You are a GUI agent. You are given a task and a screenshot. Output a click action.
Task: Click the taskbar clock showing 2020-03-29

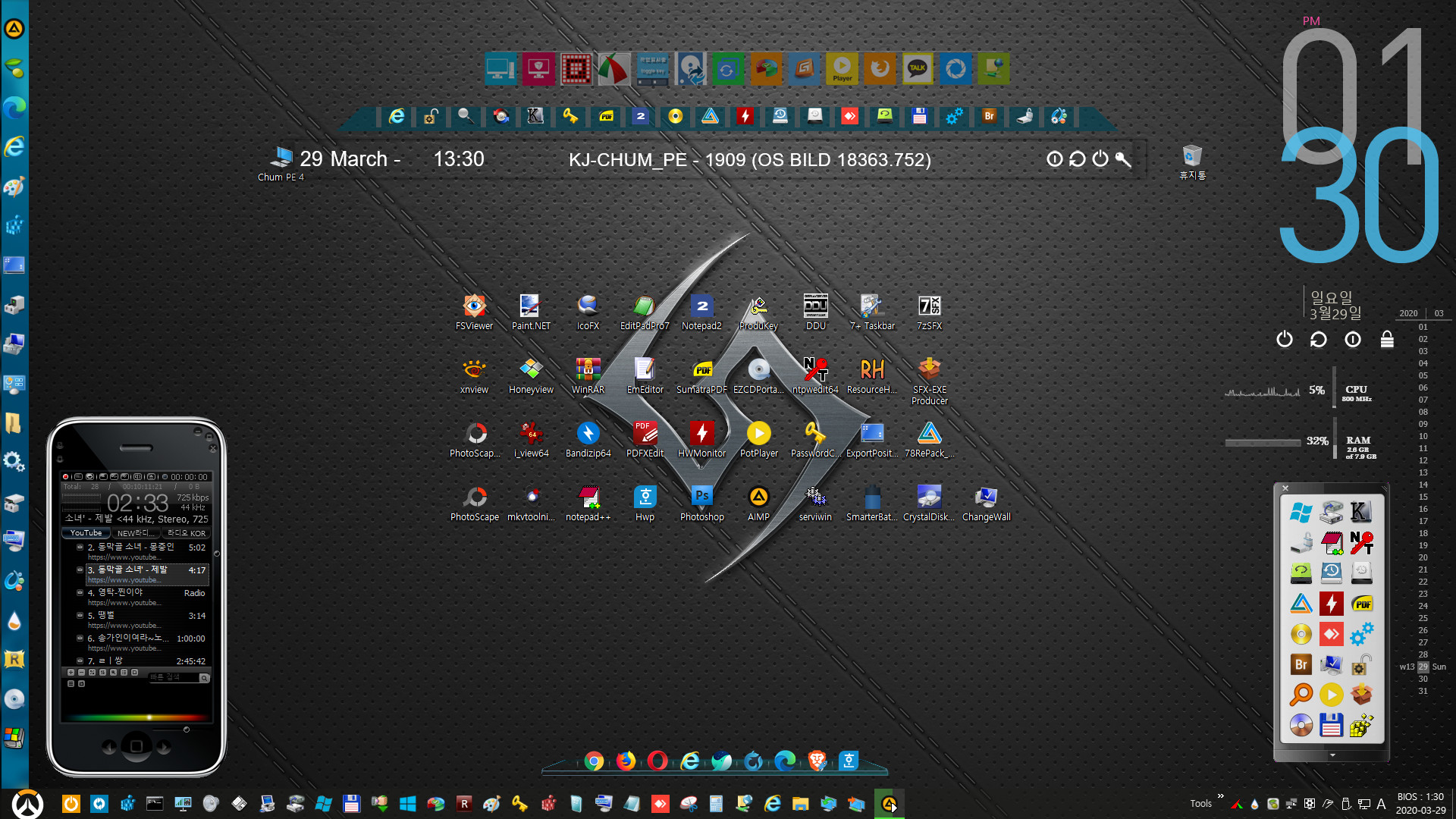point(1420,803)
